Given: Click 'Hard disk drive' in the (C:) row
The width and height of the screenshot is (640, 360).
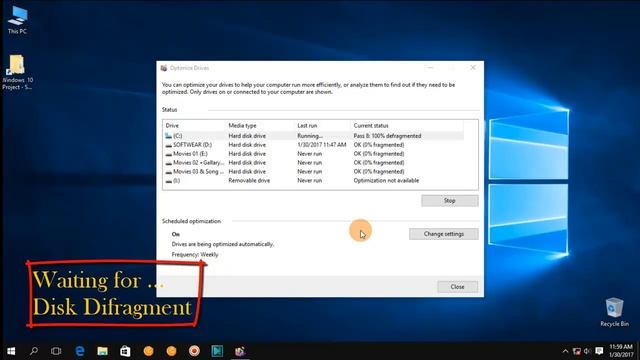Looking at the screenshot, I should (247, 136).
